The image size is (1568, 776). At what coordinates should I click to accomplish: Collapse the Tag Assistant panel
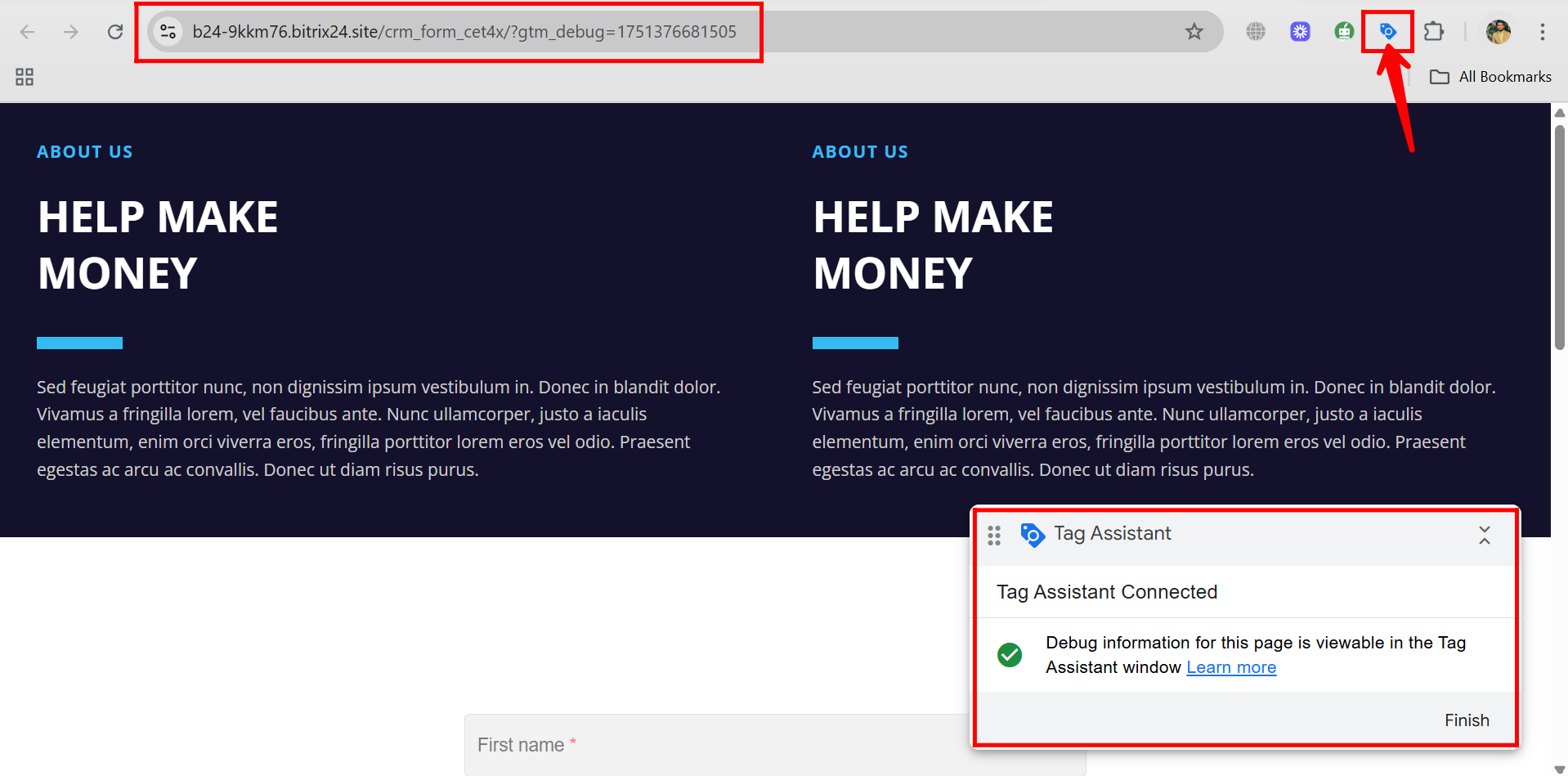[x=1485, y=536]
